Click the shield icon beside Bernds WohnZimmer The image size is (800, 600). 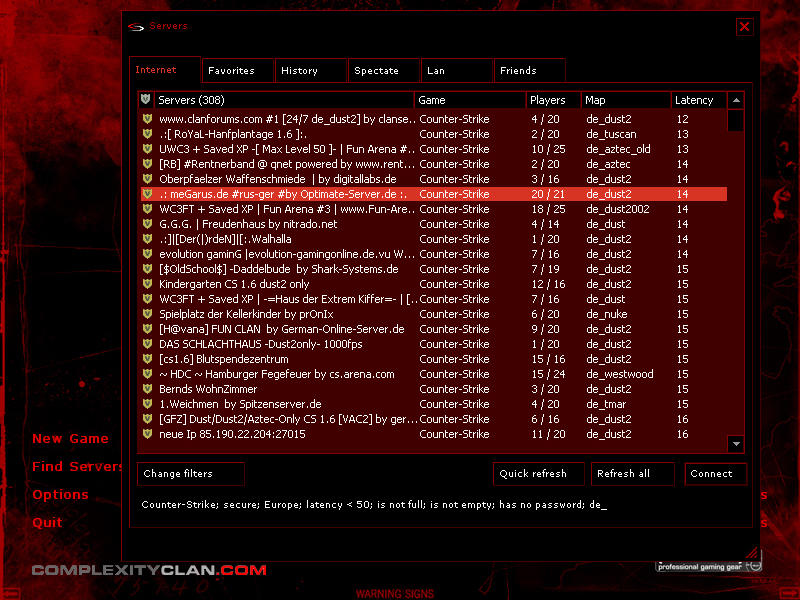[147, 389]
